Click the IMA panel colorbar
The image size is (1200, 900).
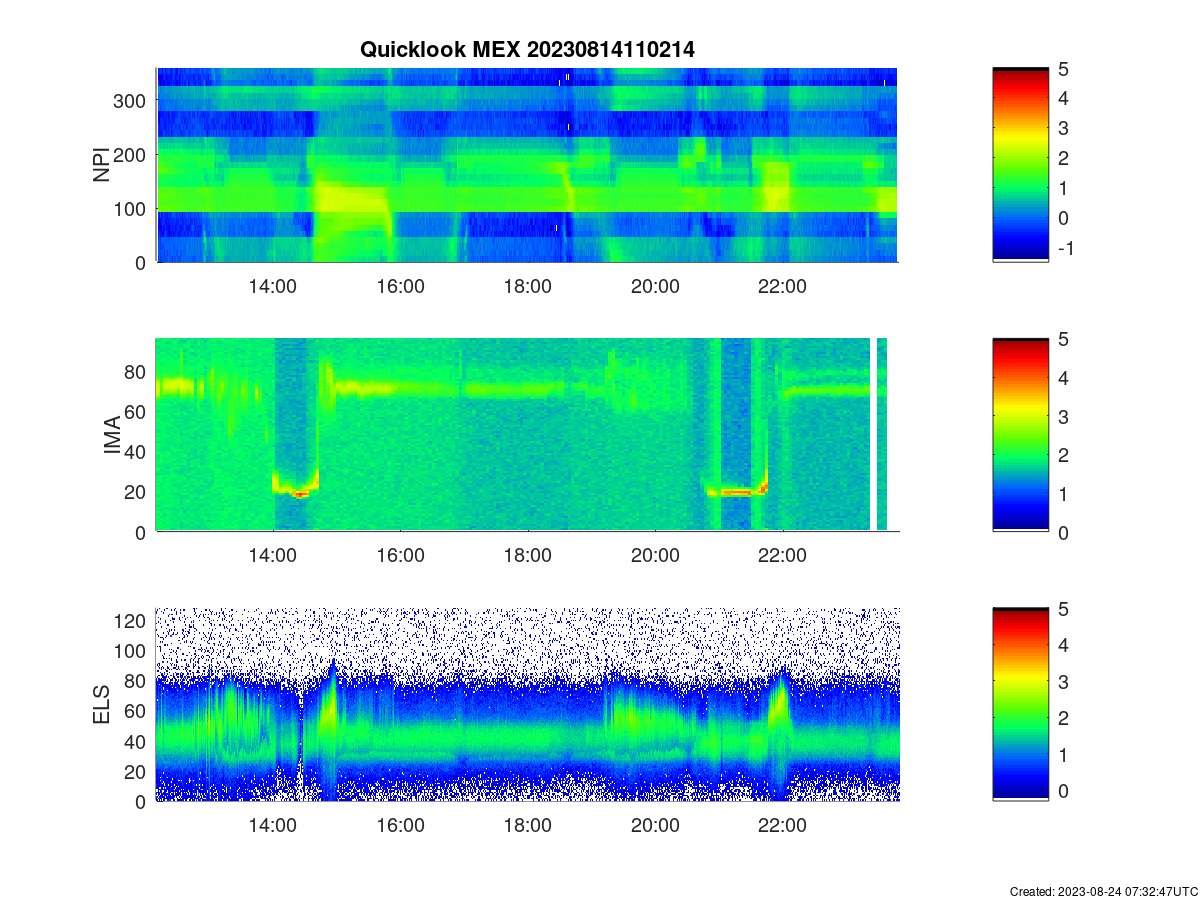coord(1020,435)
